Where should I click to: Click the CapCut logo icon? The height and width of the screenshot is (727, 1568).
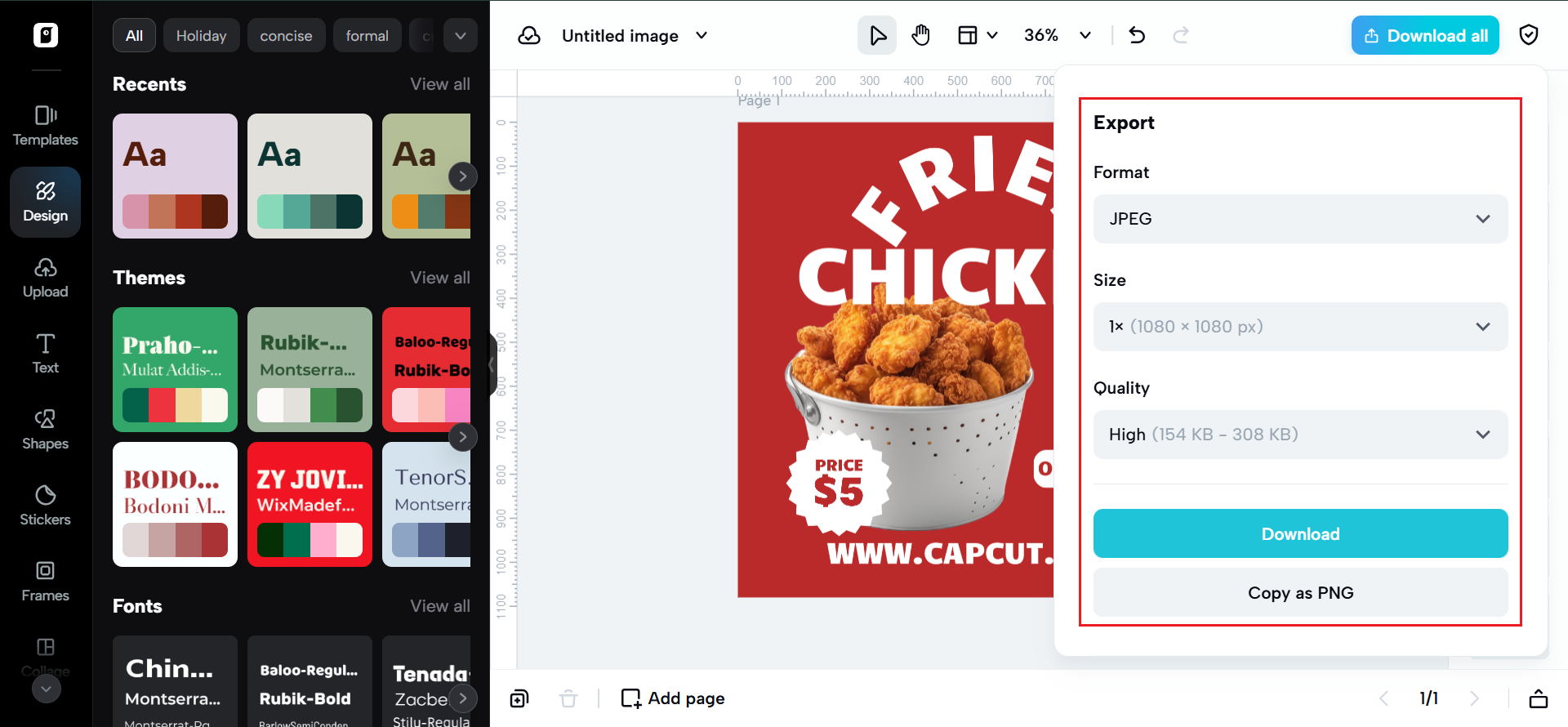tap(46, 35)
